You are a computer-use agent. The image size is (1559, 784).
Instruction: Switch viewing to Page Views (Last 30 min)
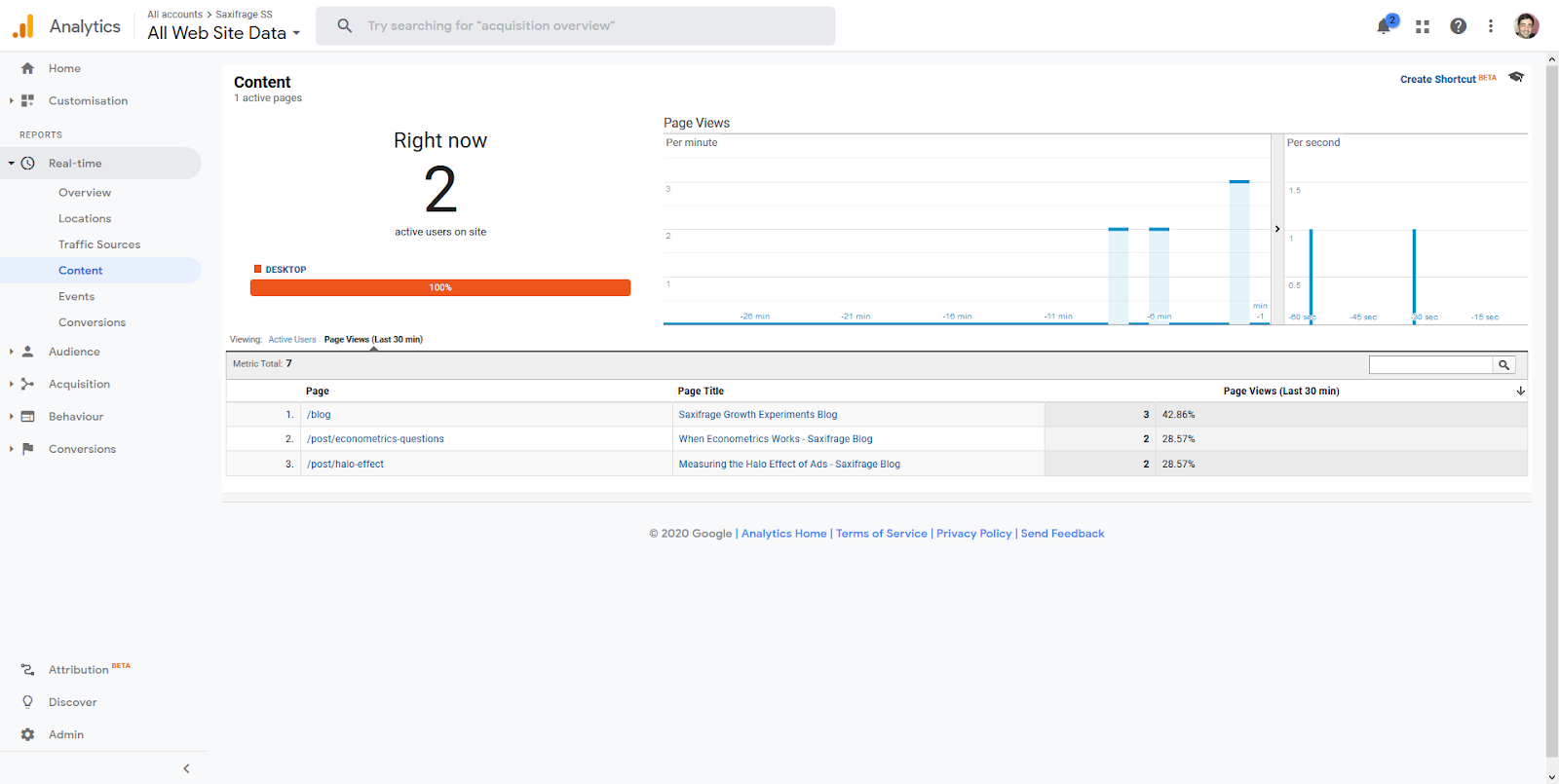click(373, 340)
